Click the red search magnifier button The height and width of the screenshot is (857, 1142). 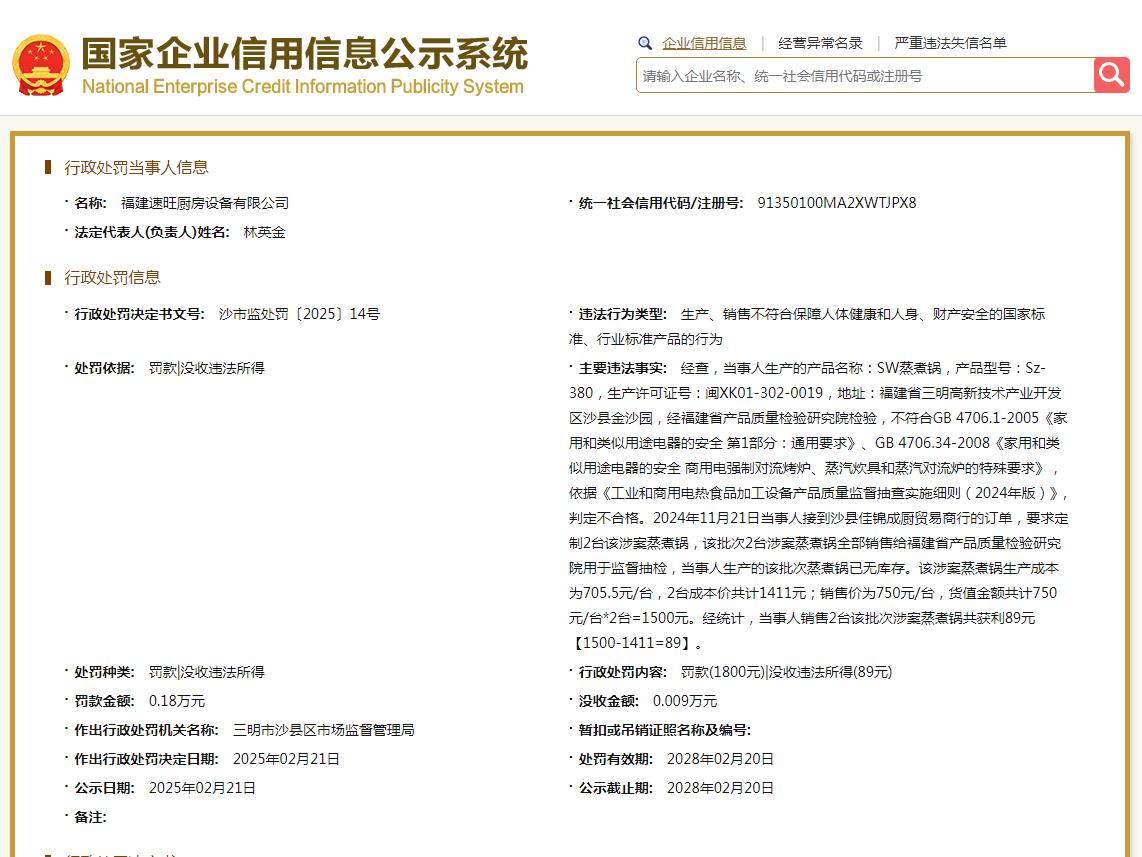coord(1111,75)
